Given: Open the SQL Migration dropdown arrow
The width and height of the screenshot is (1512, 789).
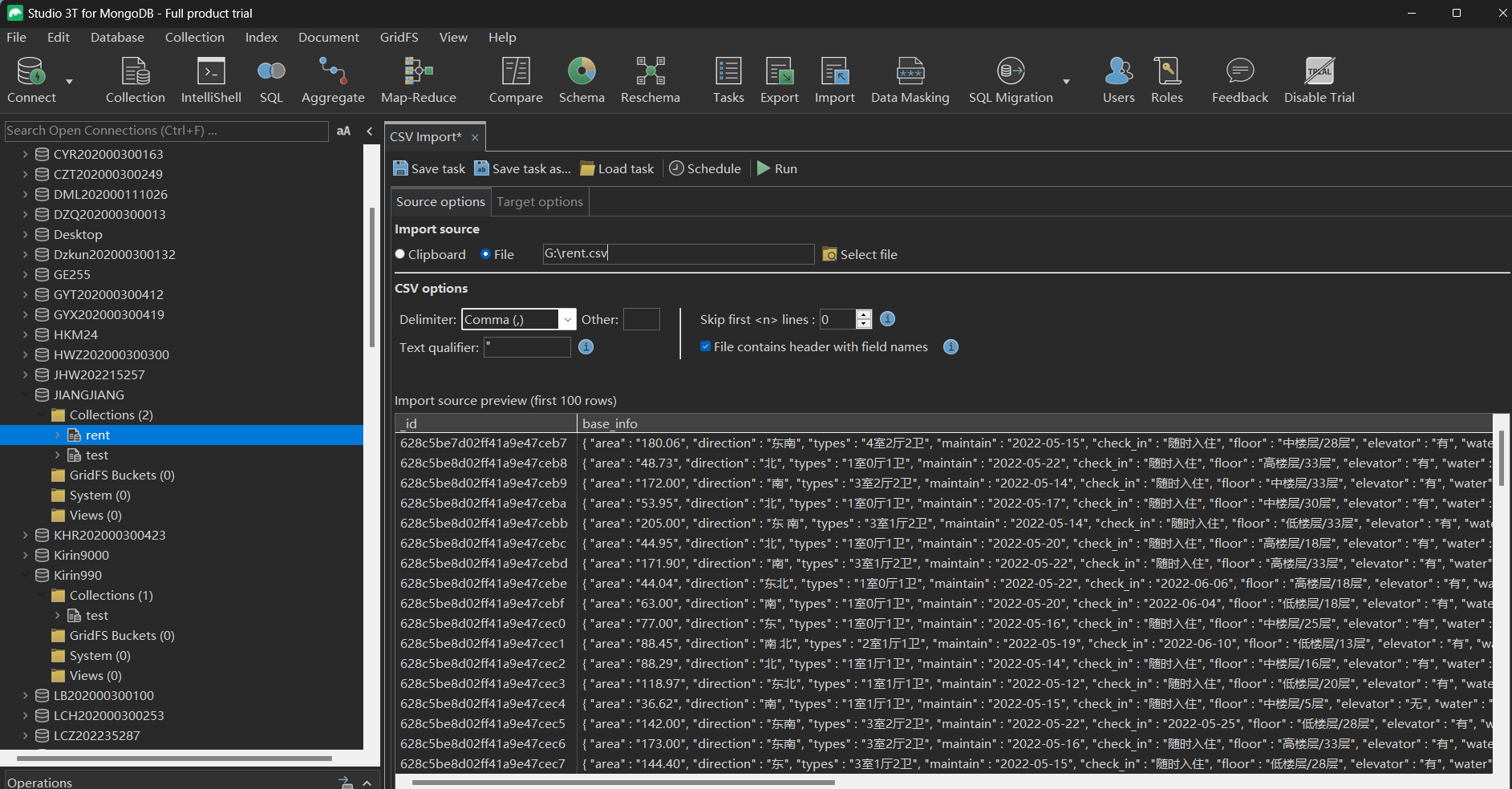Looking at the screenshot, I should pos(1066,81).
